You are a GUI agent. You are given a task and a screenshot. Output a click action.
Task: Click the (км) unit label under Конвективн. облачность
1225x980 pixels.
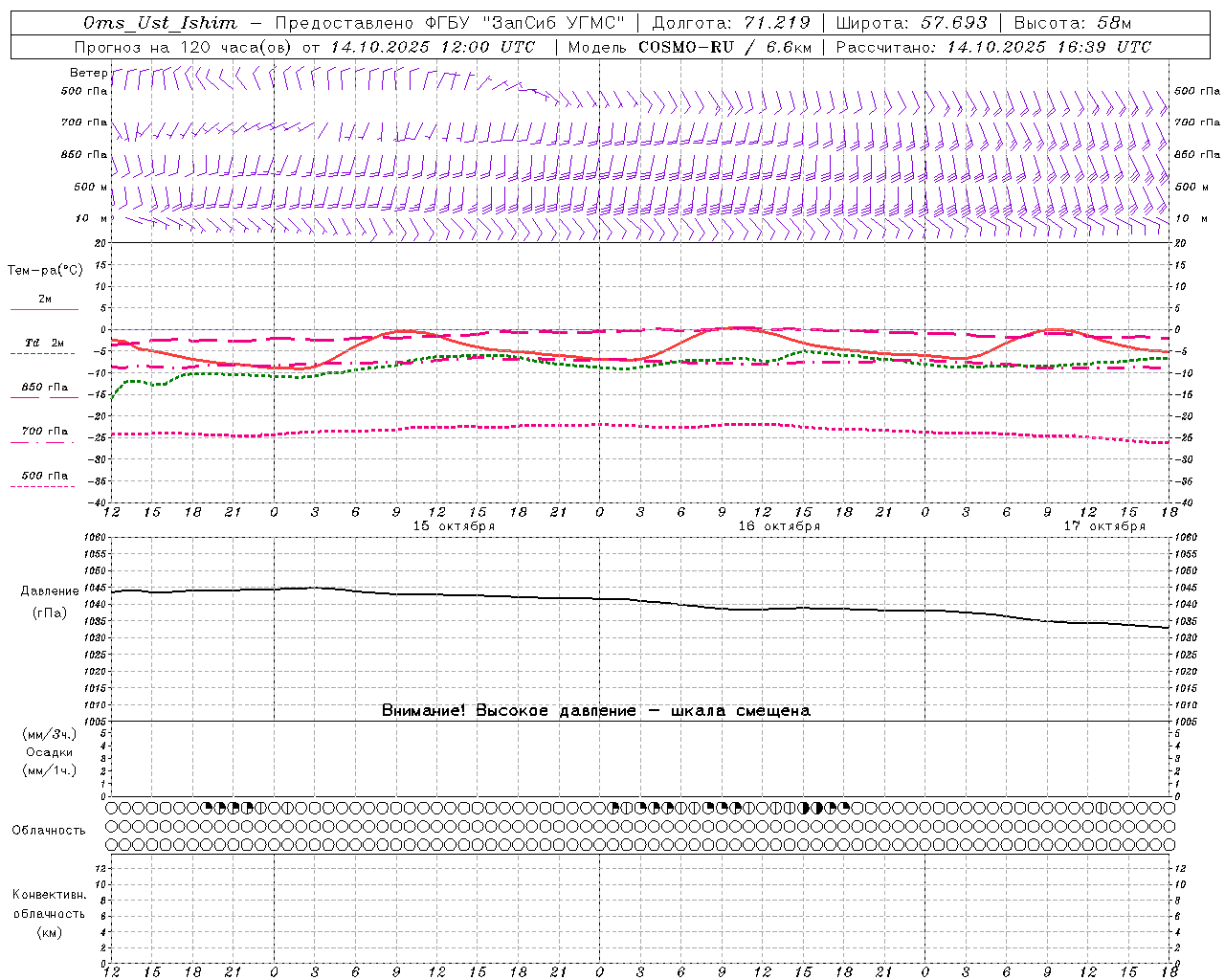(49, 932)
